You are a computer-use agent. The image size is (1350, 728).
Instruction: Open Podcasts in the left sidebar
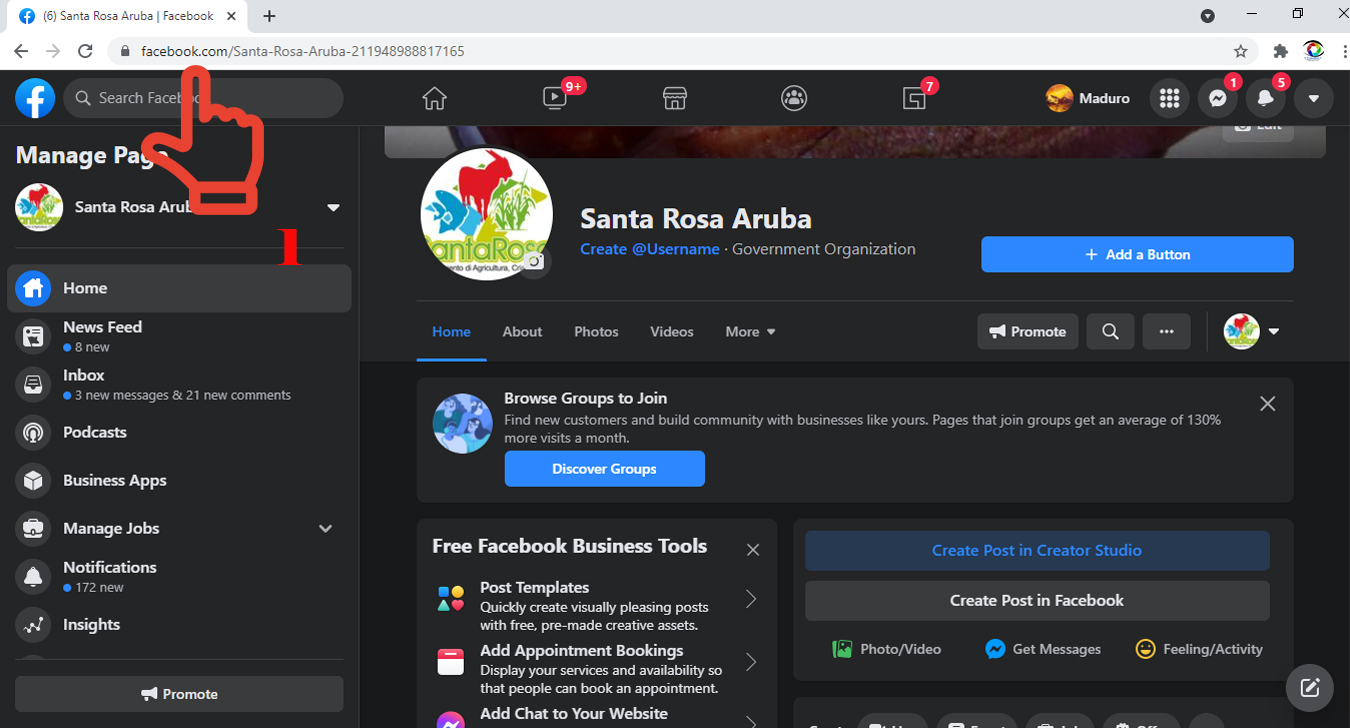(94, 432)
